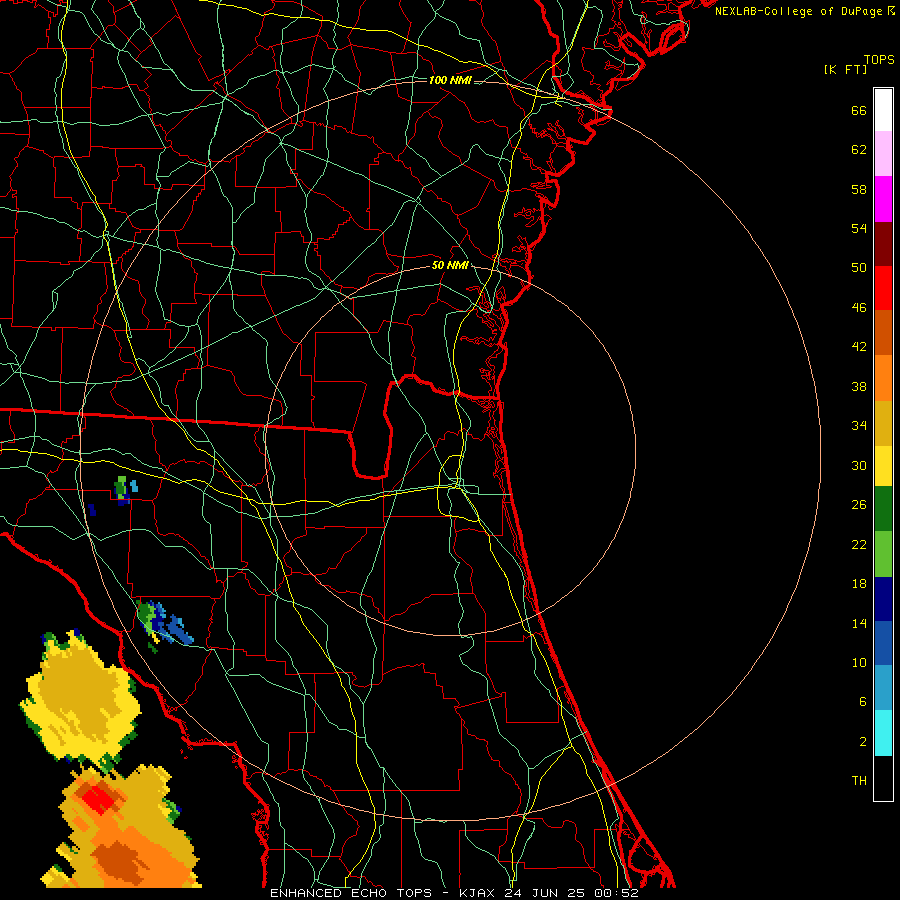Screen dimensions: 900x900
Task: Click the black TH threshold swatch
Action: (x=883, y=778)
